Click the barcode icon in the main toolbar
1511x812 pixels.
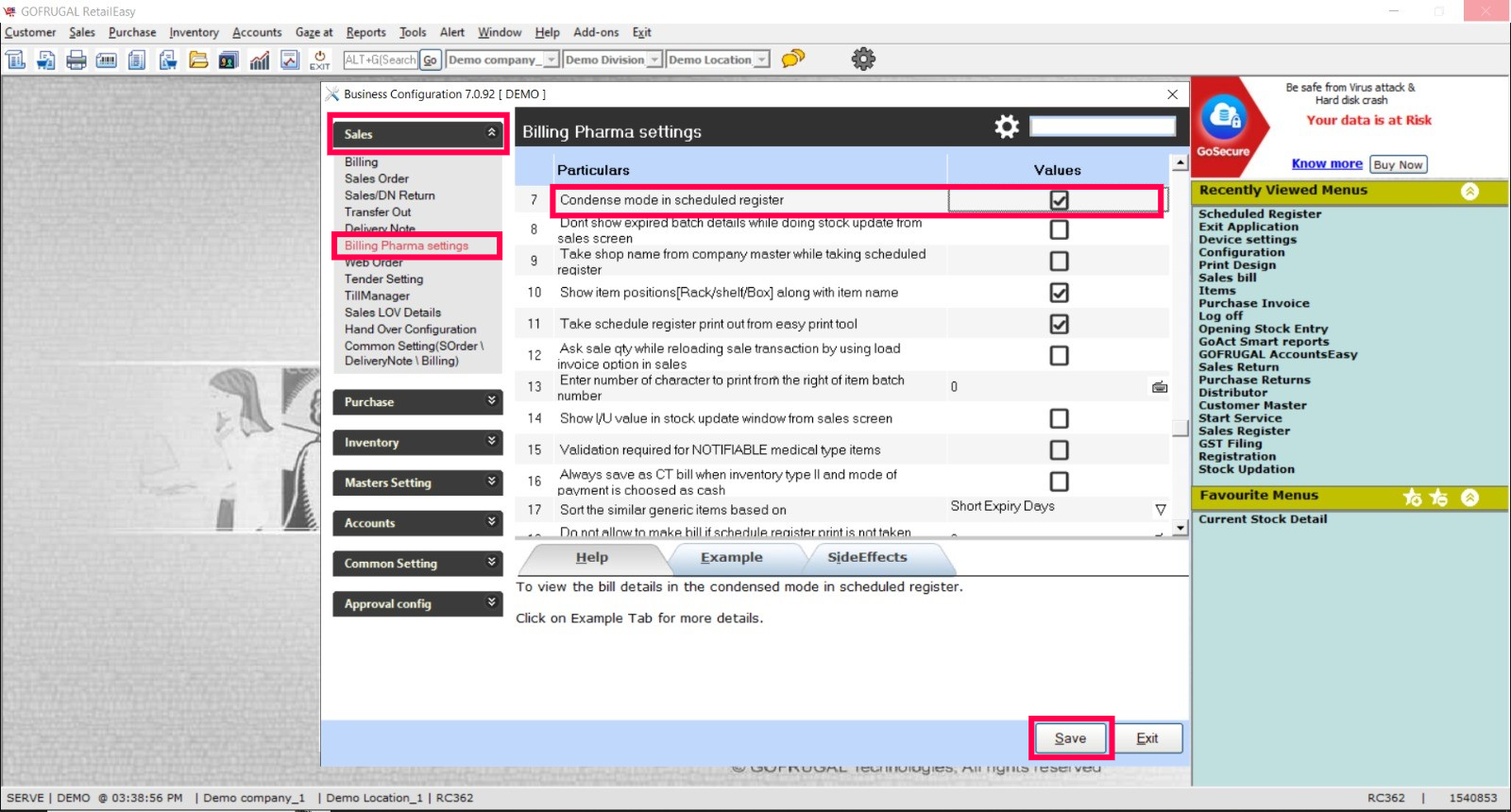[x=107, y=60]
